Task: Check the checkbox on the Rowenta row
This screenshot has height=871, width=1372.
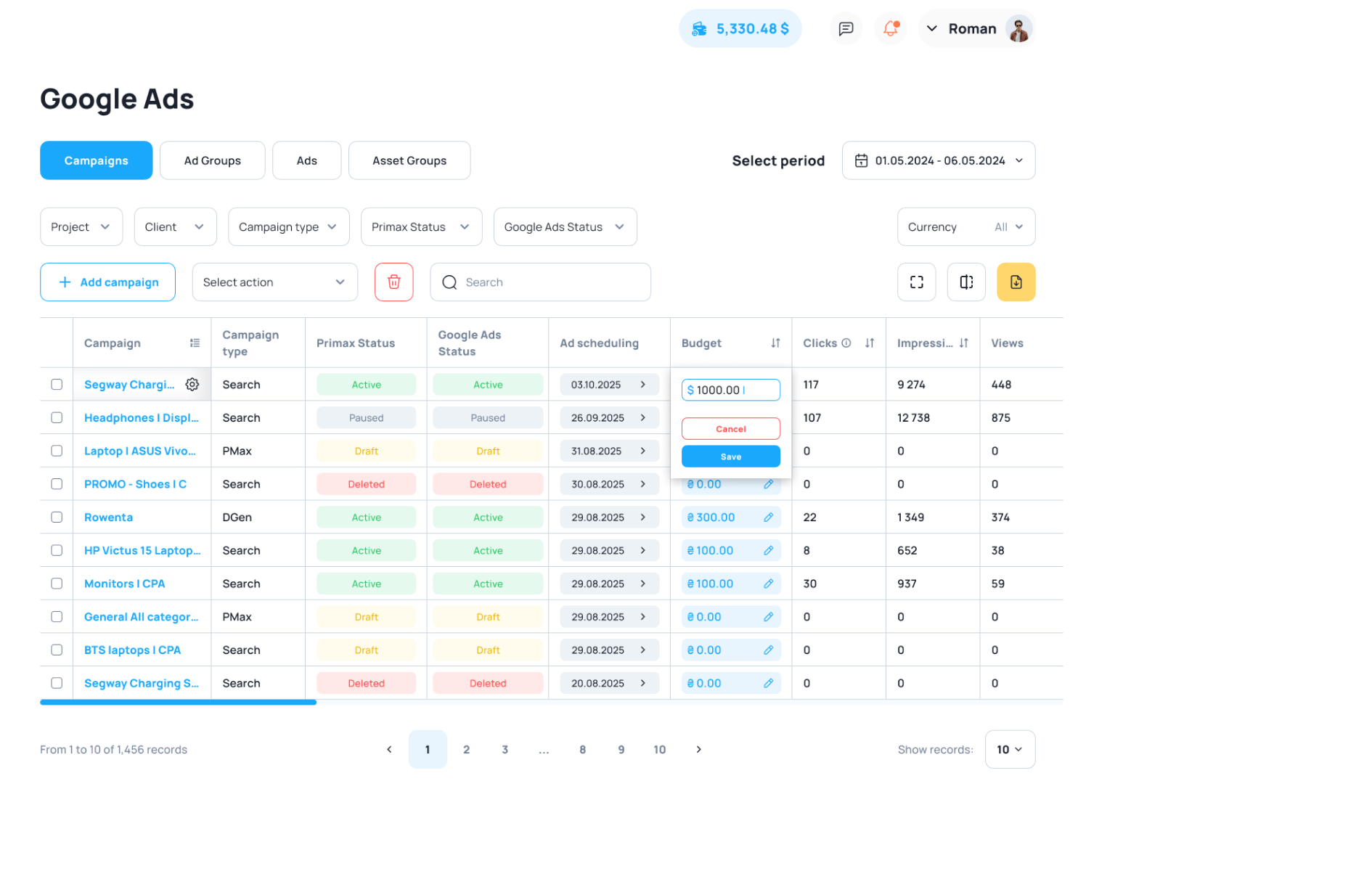Action: tap(57, 517)
